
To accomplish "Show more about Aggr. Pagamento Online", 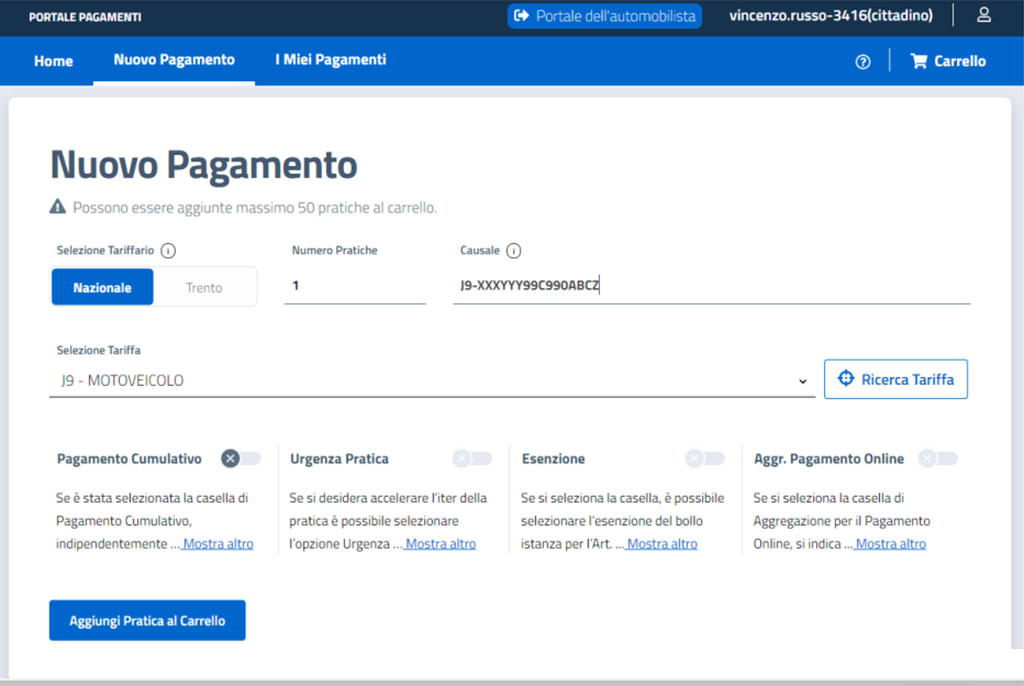I will pos(891,544).
